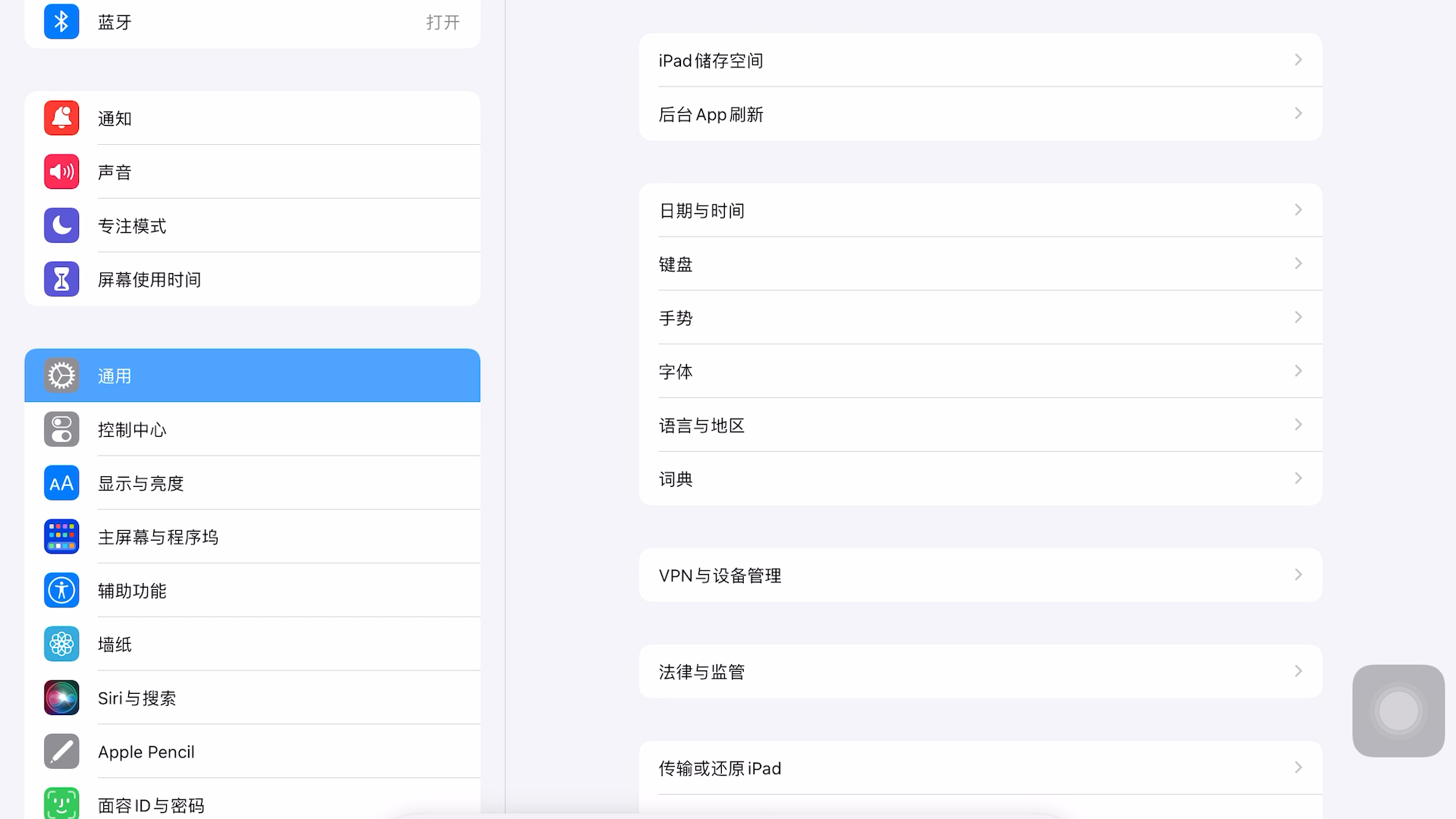
Task: Open 声音 (Sounds) settings
Action: [x=252, y=172]
